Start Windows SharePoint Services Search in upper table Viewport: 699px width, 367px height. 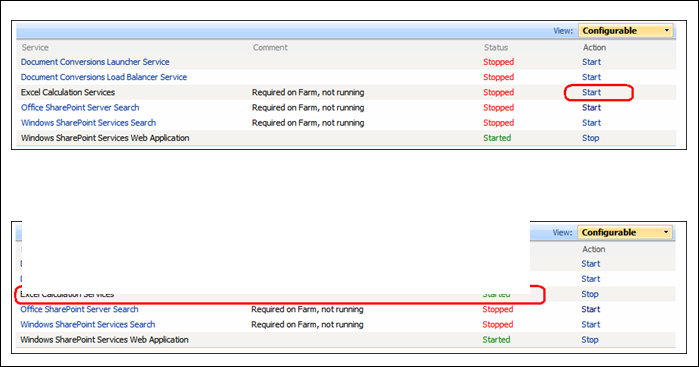click(x=591, y=123)
